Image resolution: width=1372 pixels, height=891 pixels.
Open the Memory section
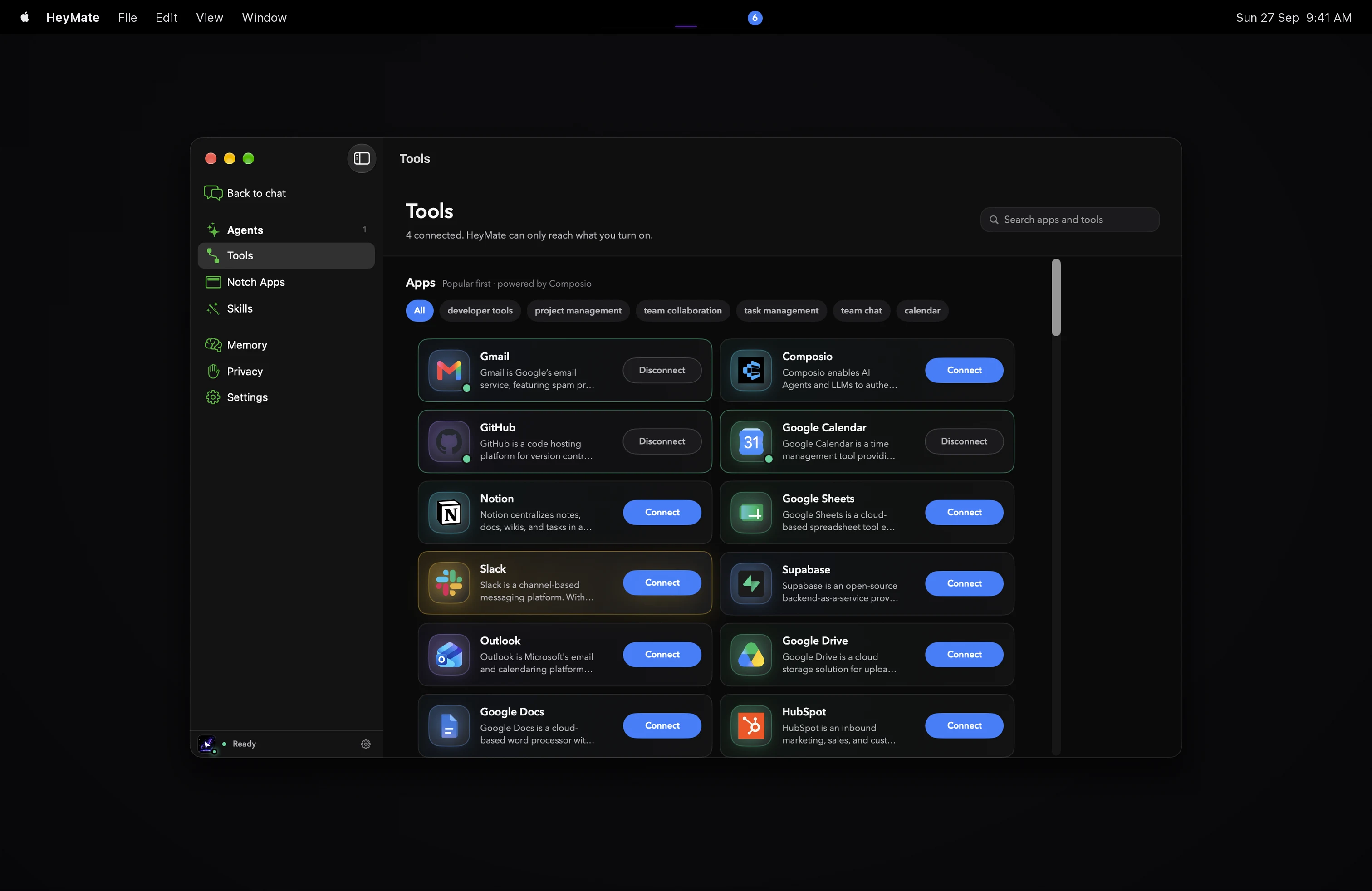point(286,345)
